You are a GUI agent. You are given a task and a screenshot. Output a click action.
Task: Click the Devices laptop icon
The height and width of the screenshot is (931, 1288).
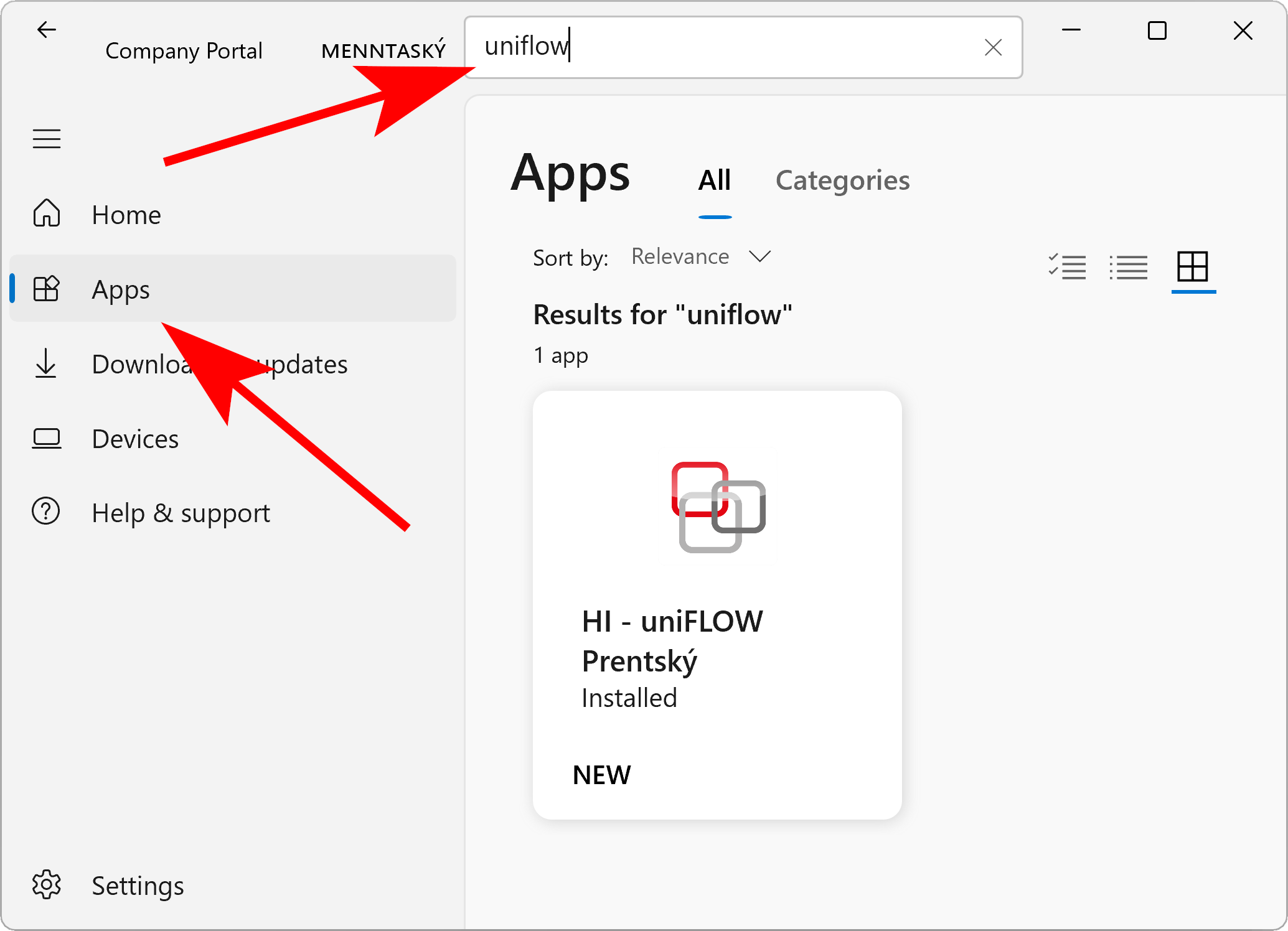[47, 439]
